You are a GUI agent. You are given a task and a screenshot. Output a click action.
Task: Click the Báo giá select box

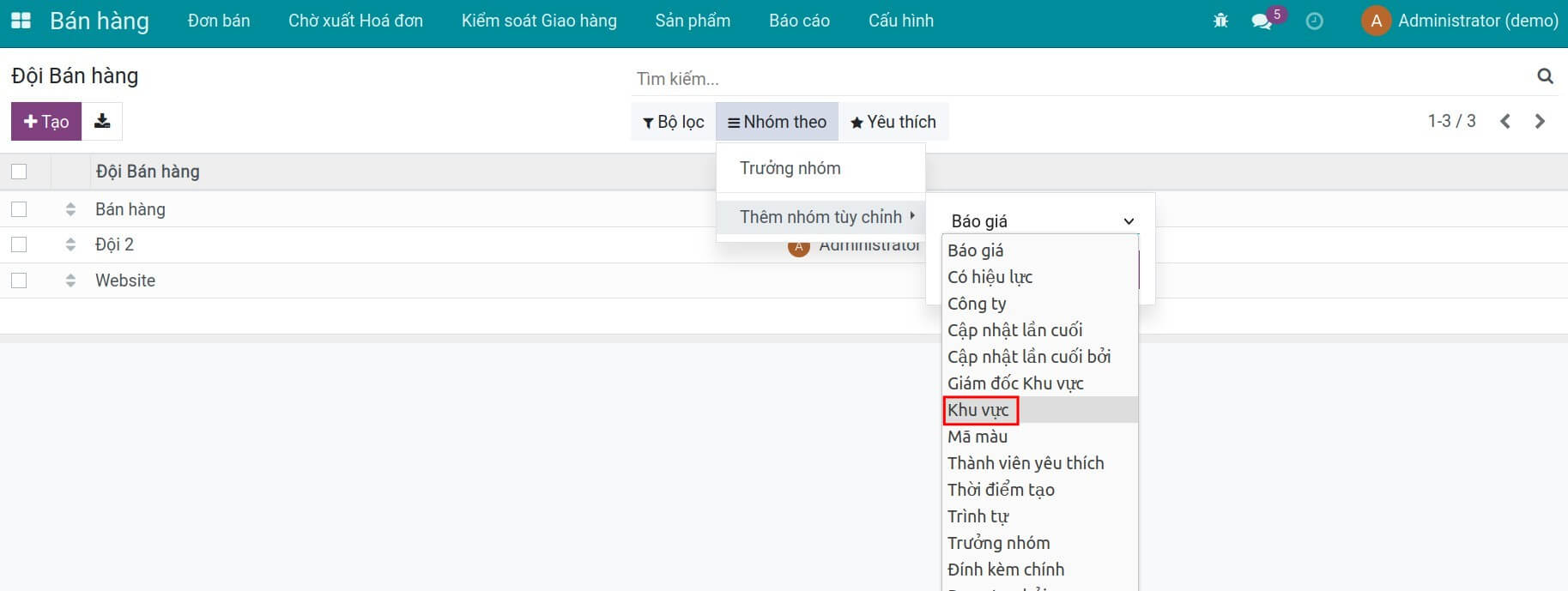tap(1041, 221)
